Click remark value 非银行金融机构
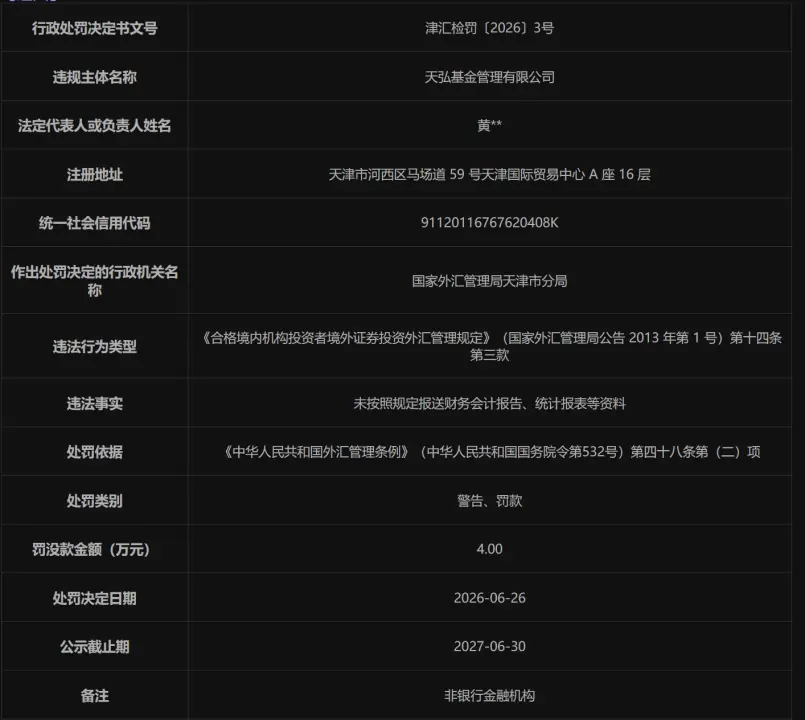This screenshot has width=805, height=720. [489, 696]
